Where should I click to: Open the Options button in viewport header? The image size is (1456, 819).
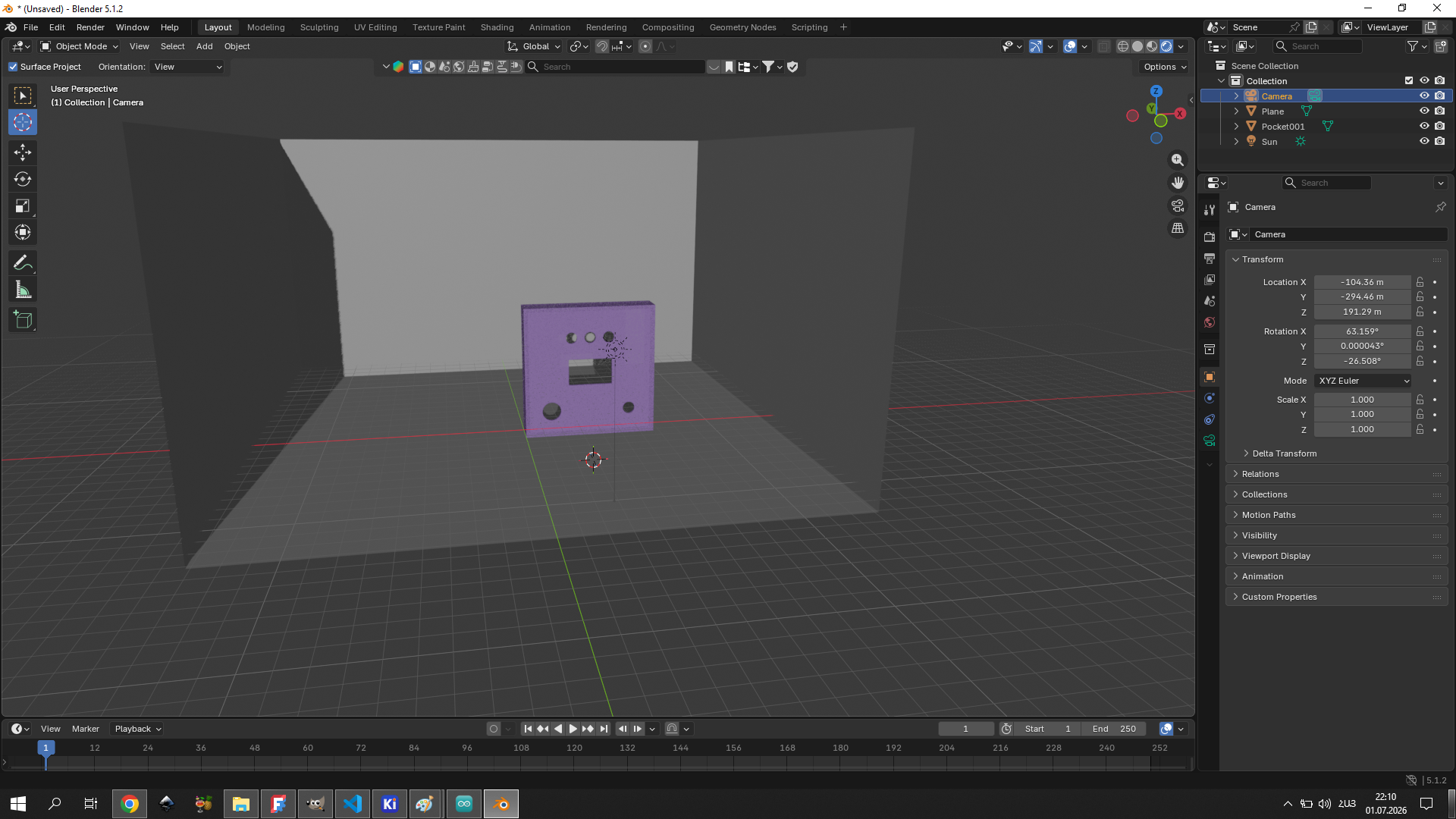1165,67
